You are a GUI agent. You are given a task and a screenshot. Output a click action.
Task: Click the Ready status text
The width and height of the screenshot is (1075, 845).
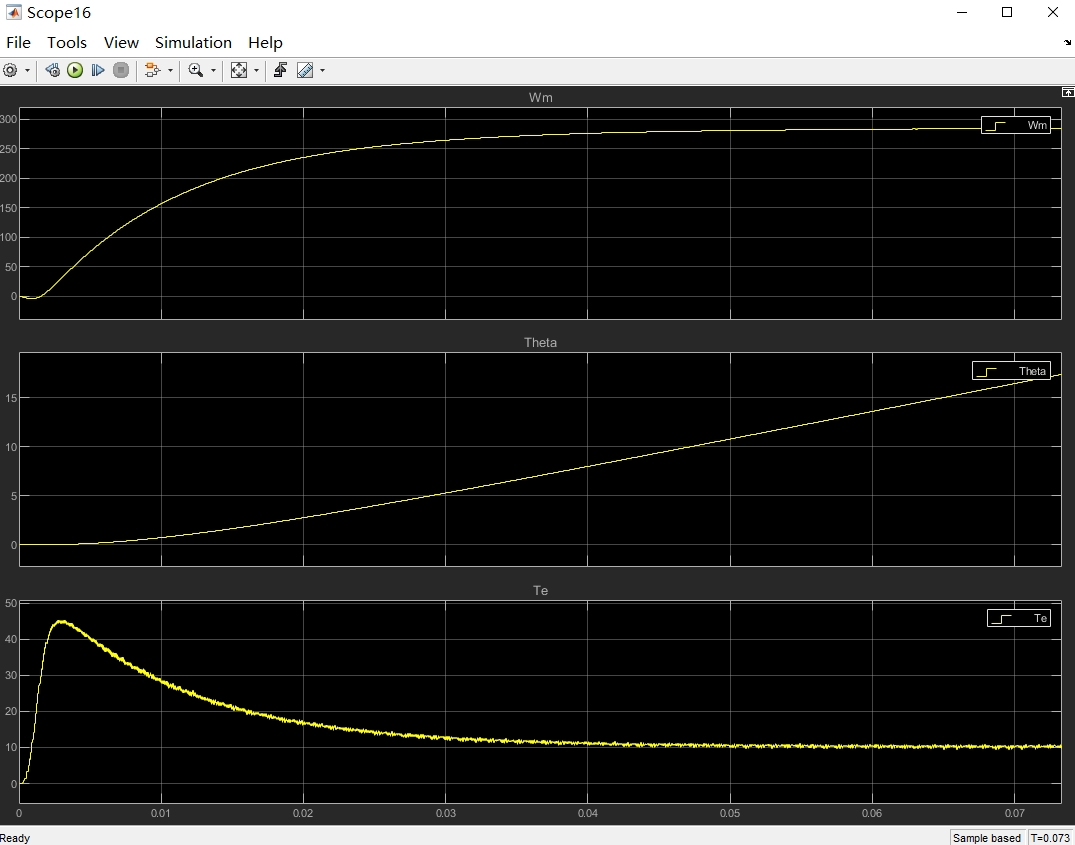click(15, 838)
